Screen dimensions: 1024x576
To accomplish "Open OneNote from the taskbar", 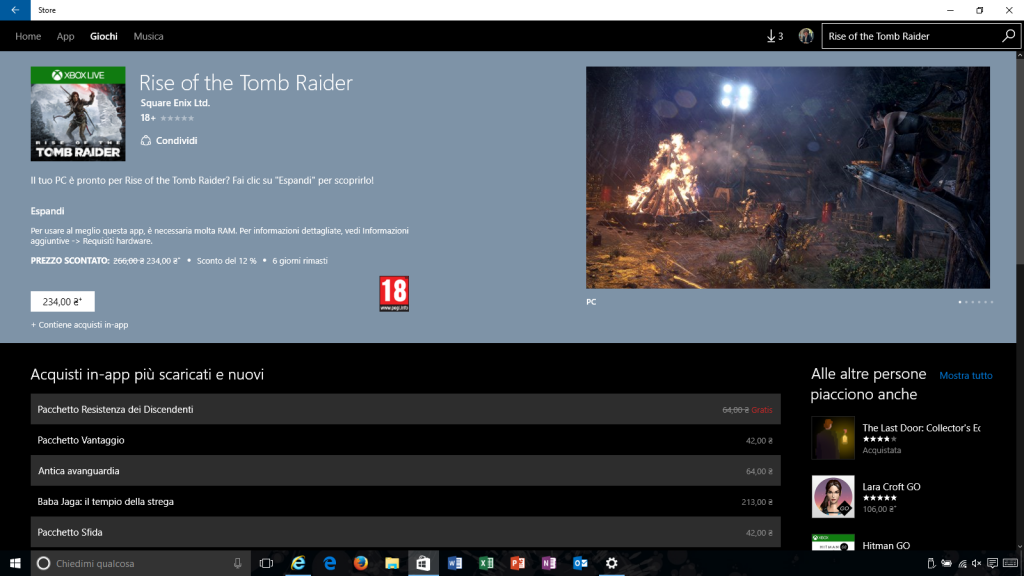I will 549,563.
